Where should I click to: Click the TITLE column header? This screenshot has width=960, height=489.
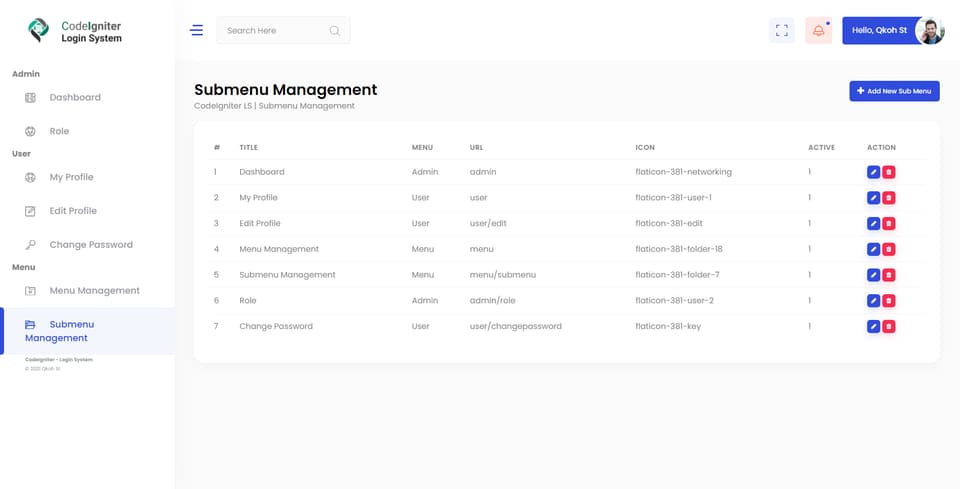coord(249,147)
